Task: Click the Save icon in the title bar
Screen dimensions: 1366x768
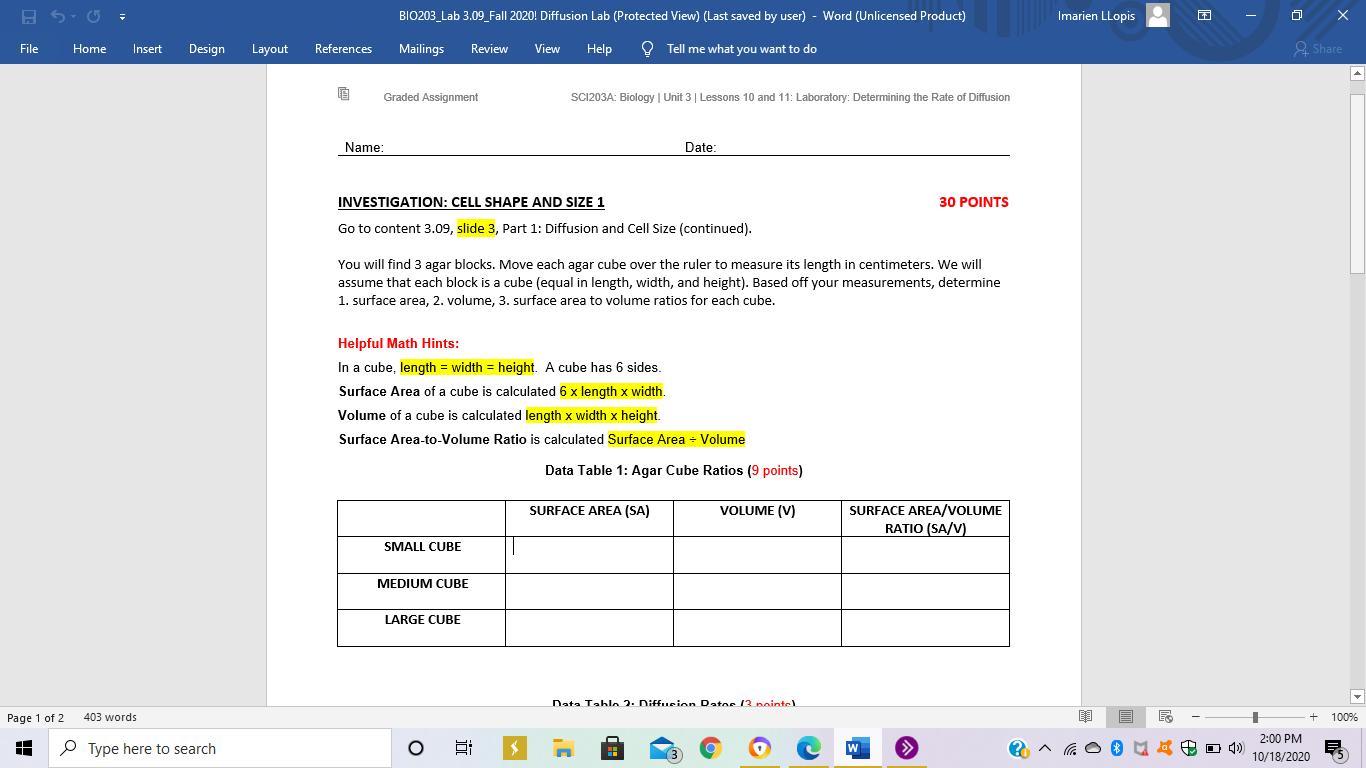Action: (x=28, y=16)
